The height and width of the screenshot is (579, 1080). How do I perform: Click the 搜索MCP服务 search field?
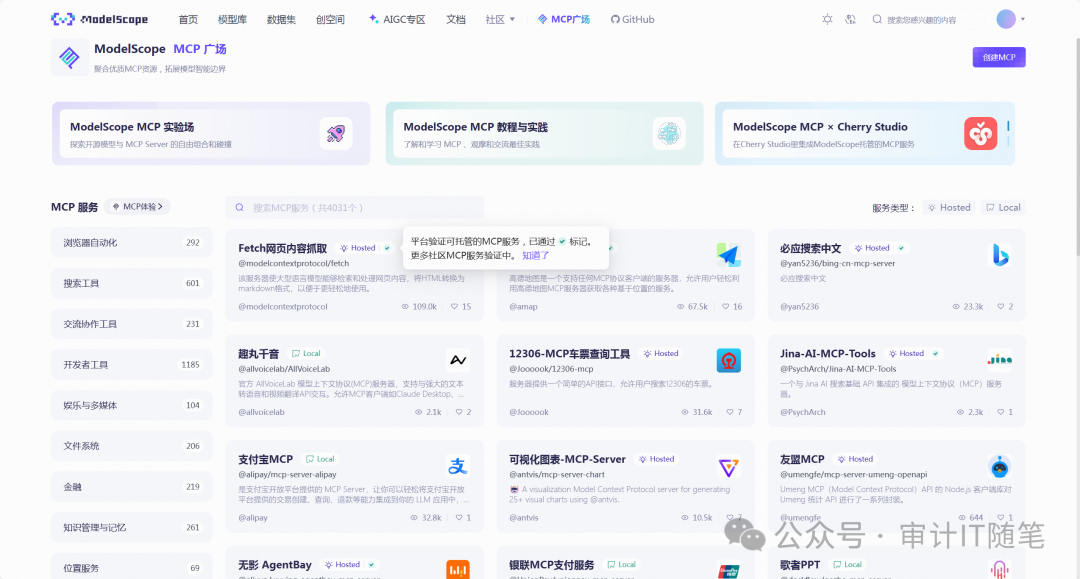[355, 207]
